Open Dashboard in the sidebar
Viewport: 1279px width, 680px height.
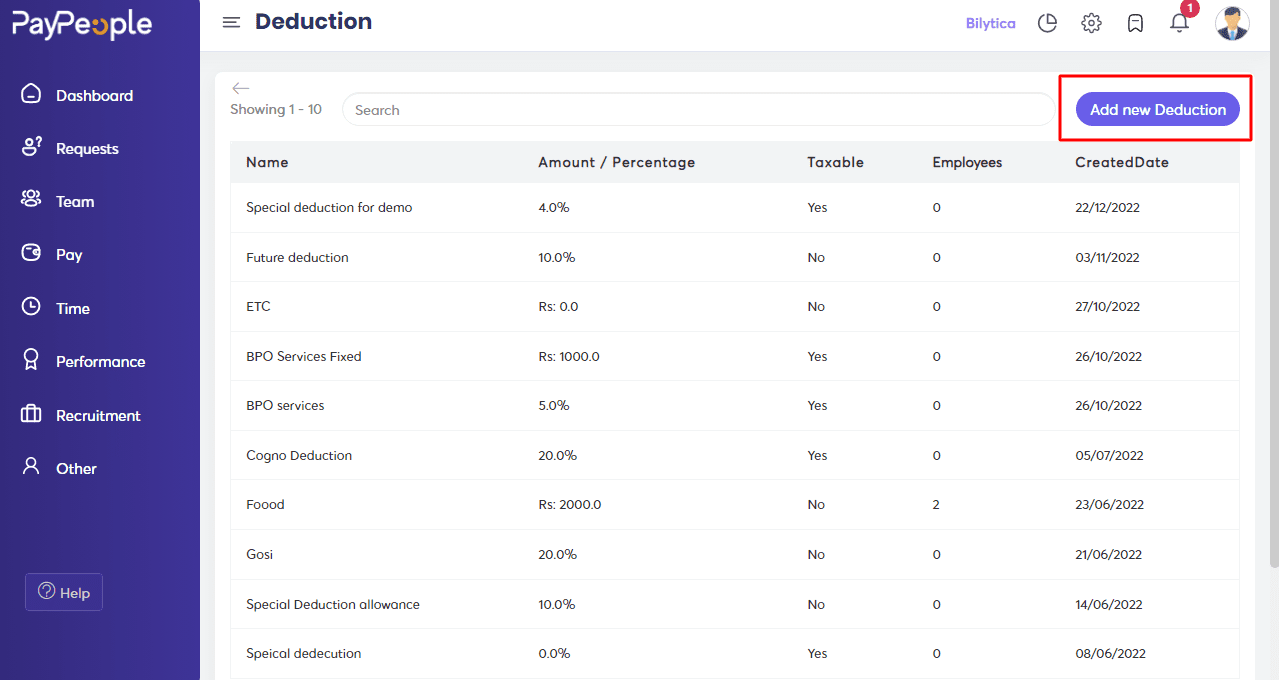[x=94, y=96]
